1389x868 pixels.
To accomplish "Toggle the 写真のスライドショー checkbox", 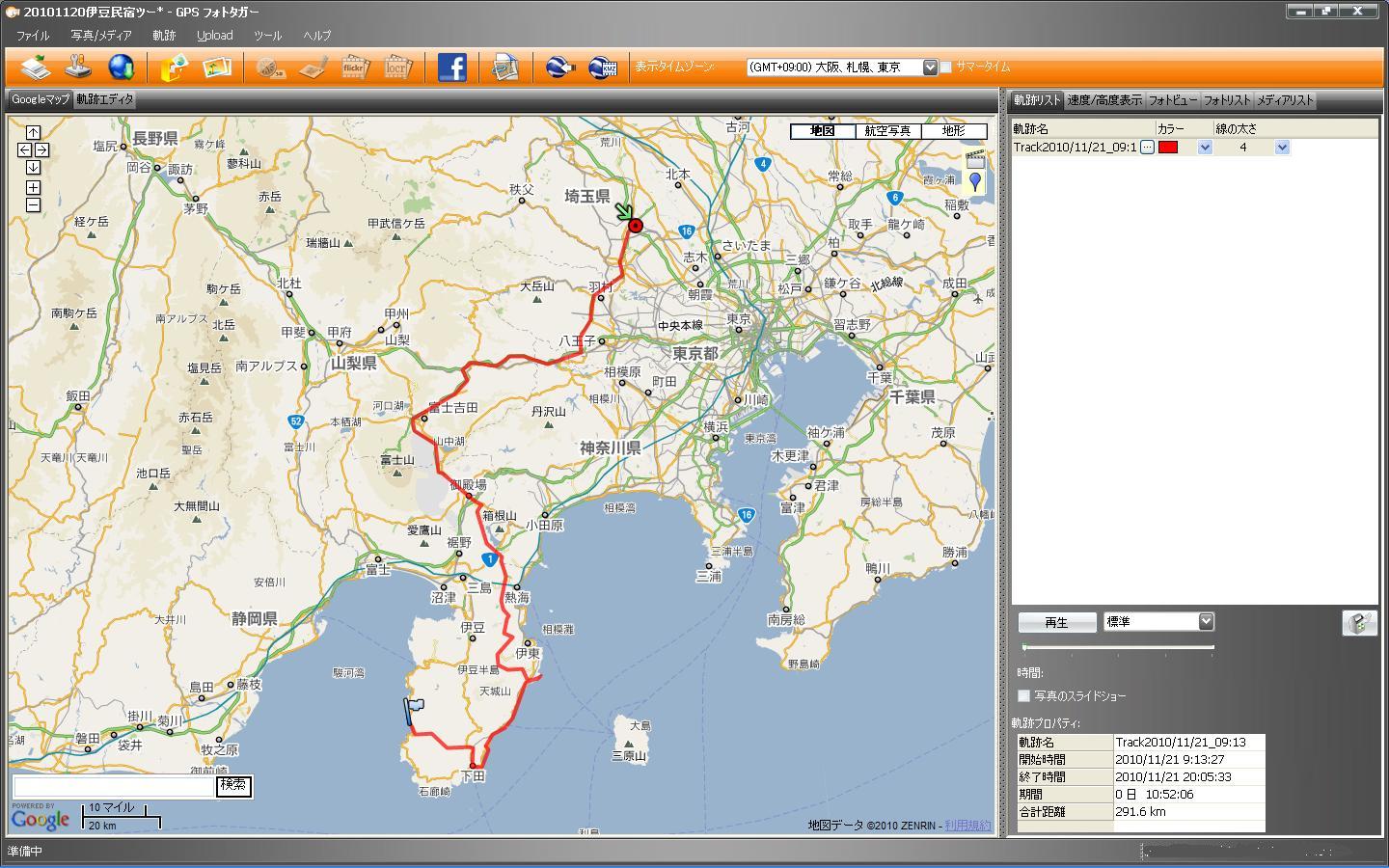I will pyautogui.click(x=1024, y=695).
